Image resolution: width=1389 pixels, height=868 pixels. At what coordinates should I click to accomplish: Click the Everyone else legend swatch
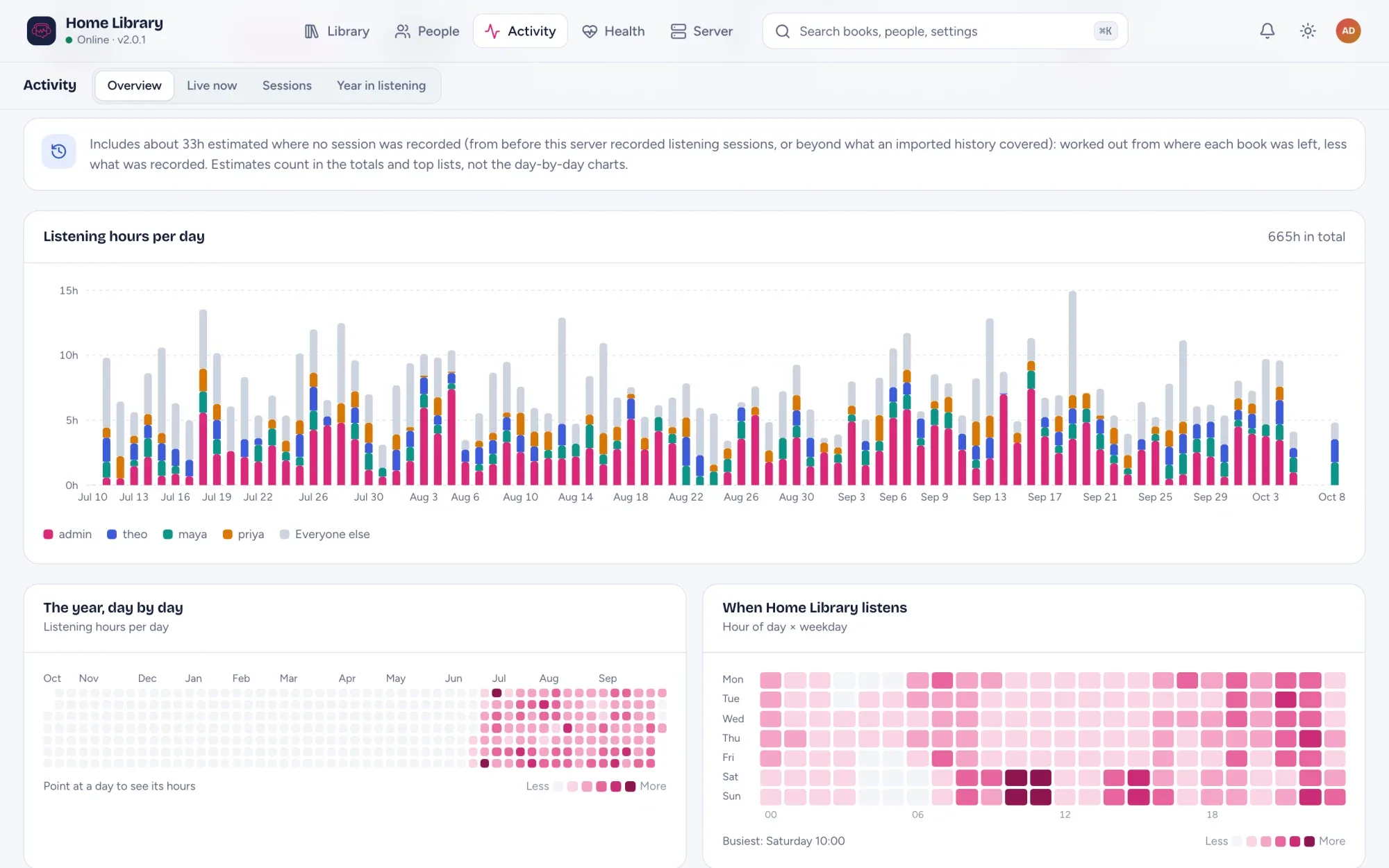point(284,534)
